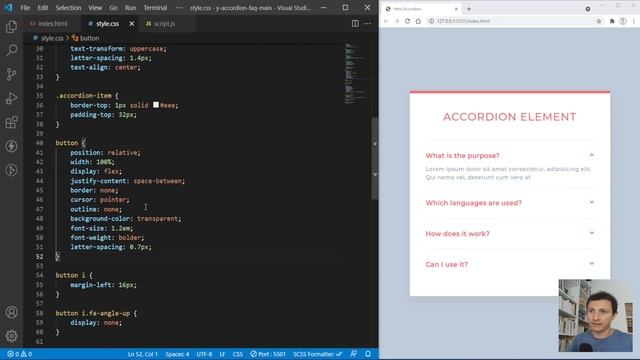Viewport: 640px width, 360px height.
Task: Click 'What is the purpose?' question
Action: [x=462, y=156]
